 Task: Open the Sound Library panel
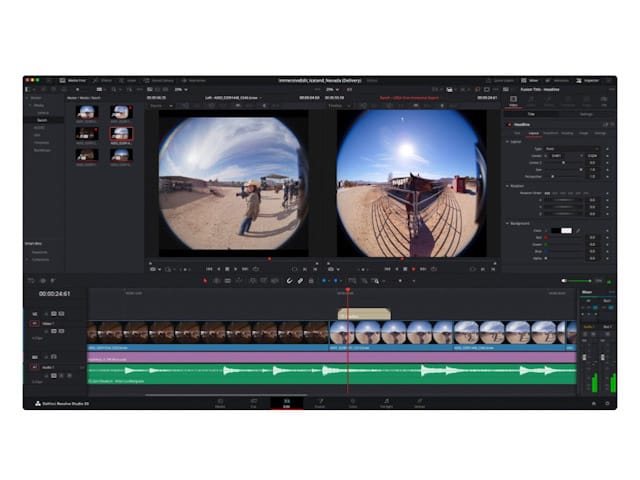pos(159,81)
